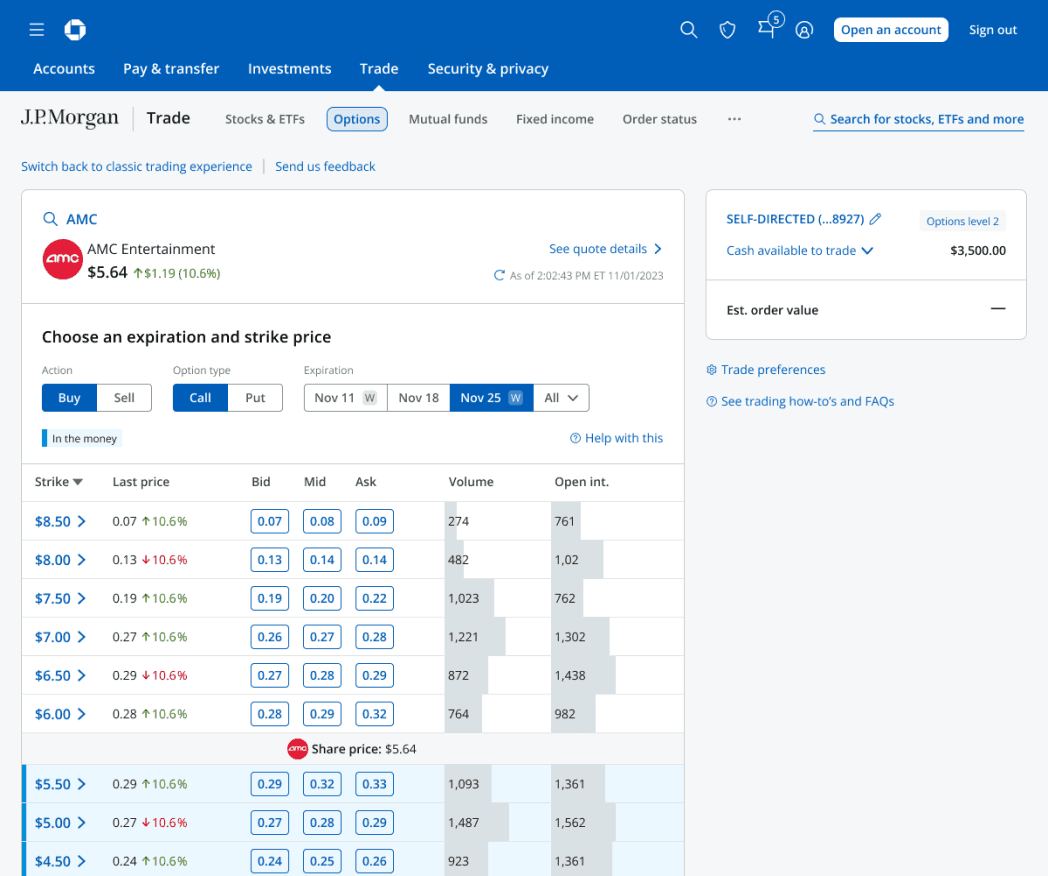Open See quote details link
This screenshot has width=1048, height=876.
[606, 249]
